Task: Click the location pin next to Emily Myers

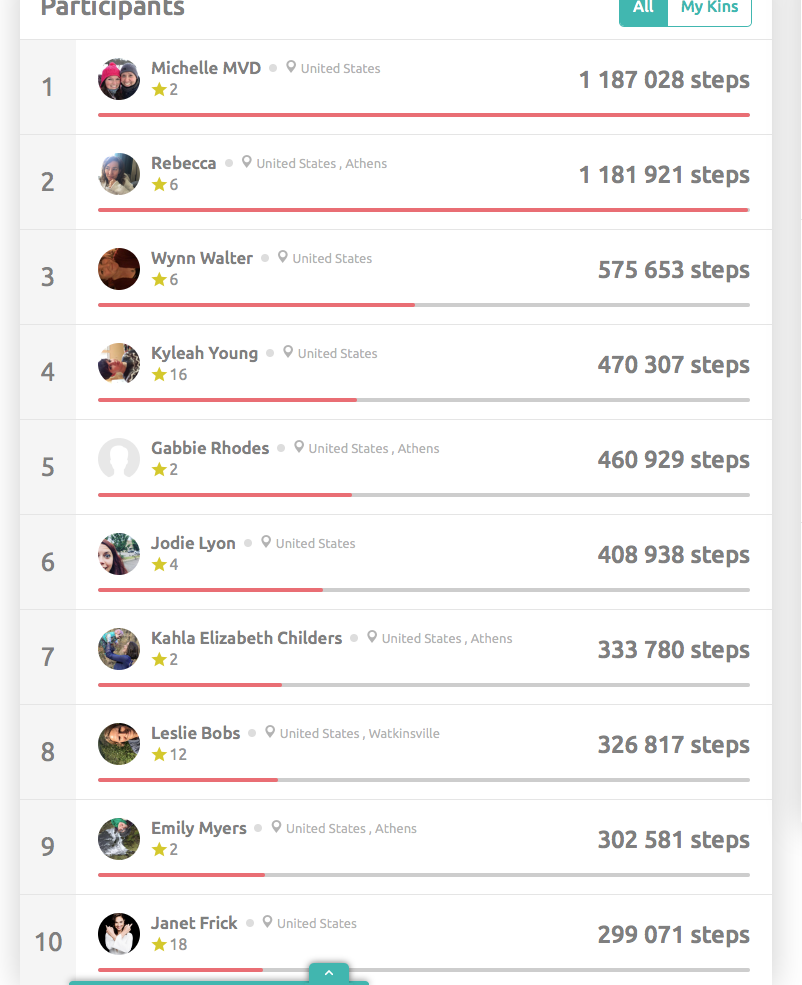Action: click(276, 827)
